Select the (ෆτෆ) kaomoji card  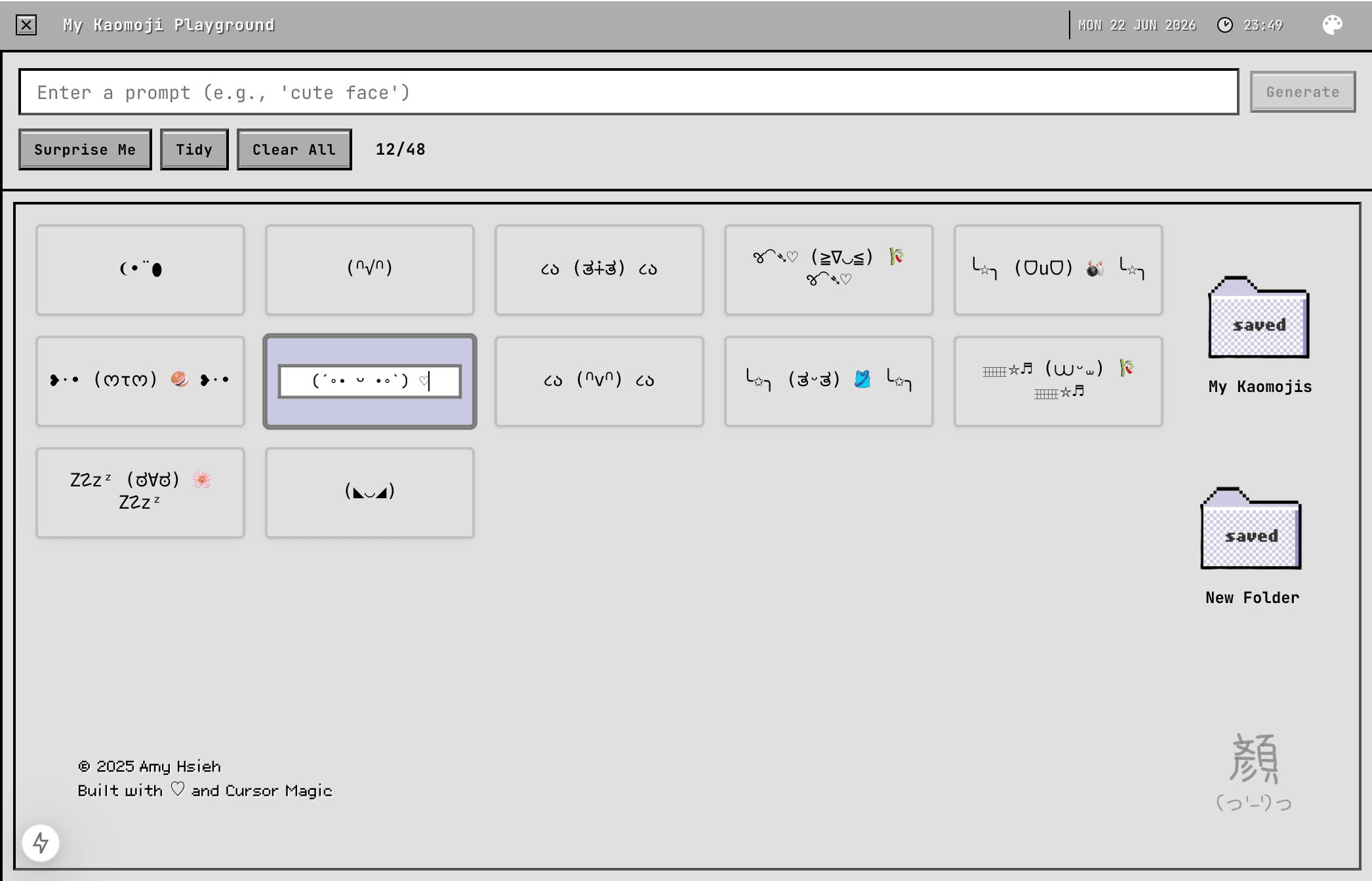[140, 382]
